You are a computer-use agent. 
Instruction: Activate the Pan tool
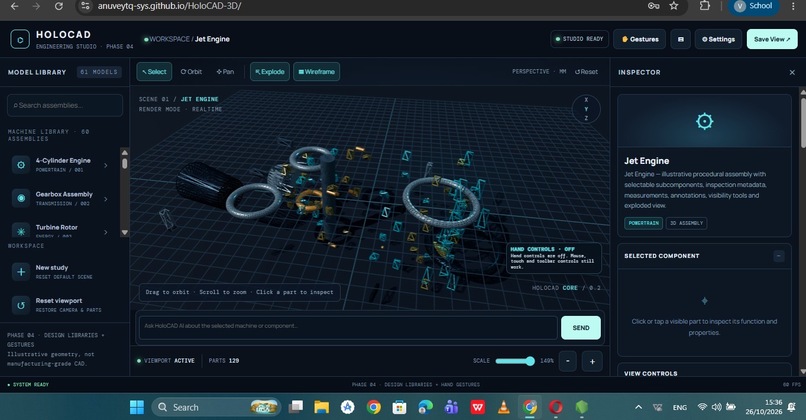point(225,72)
